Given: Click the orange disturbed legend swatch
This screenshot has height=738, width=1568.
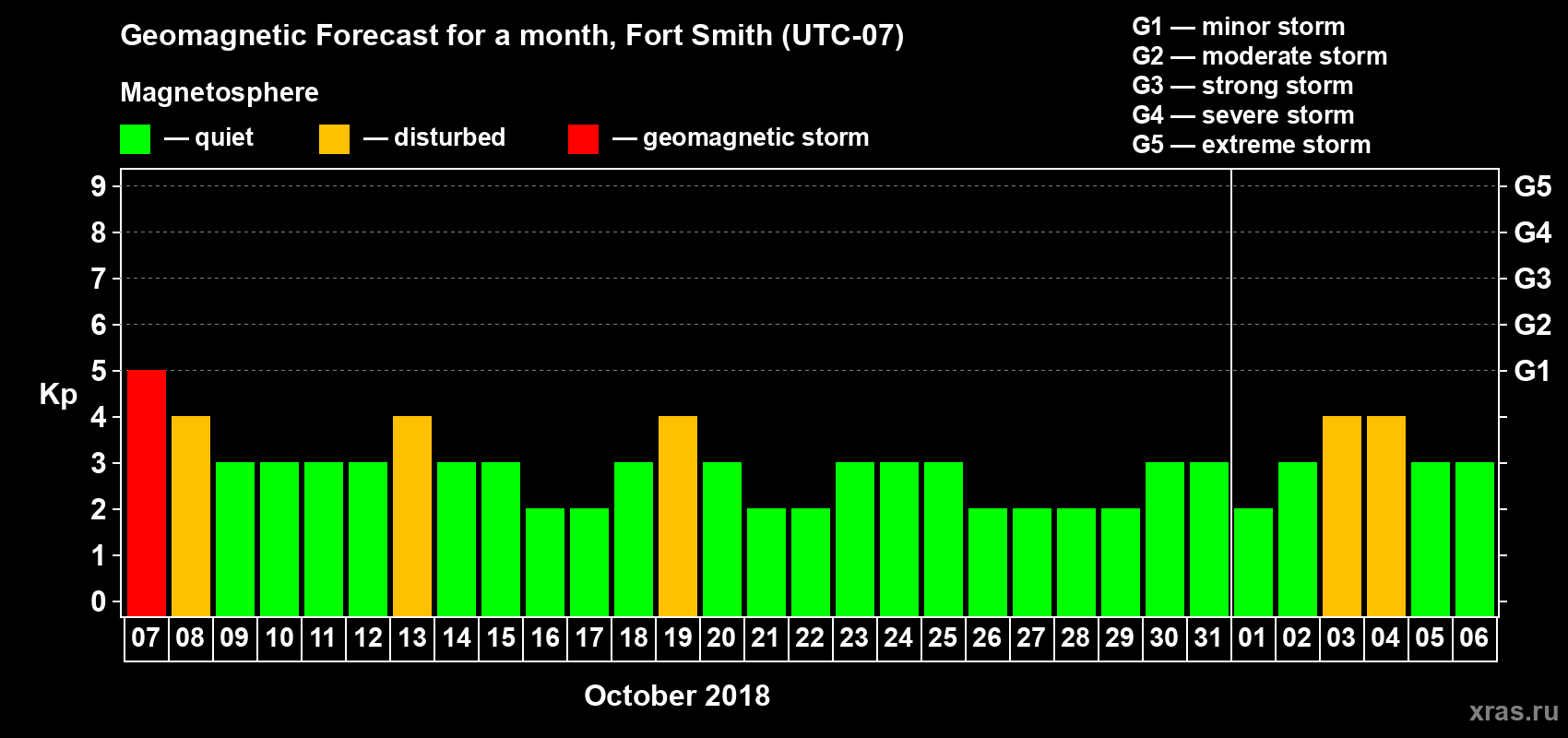Looking at the screenshot, I should (x=334, y=139).
